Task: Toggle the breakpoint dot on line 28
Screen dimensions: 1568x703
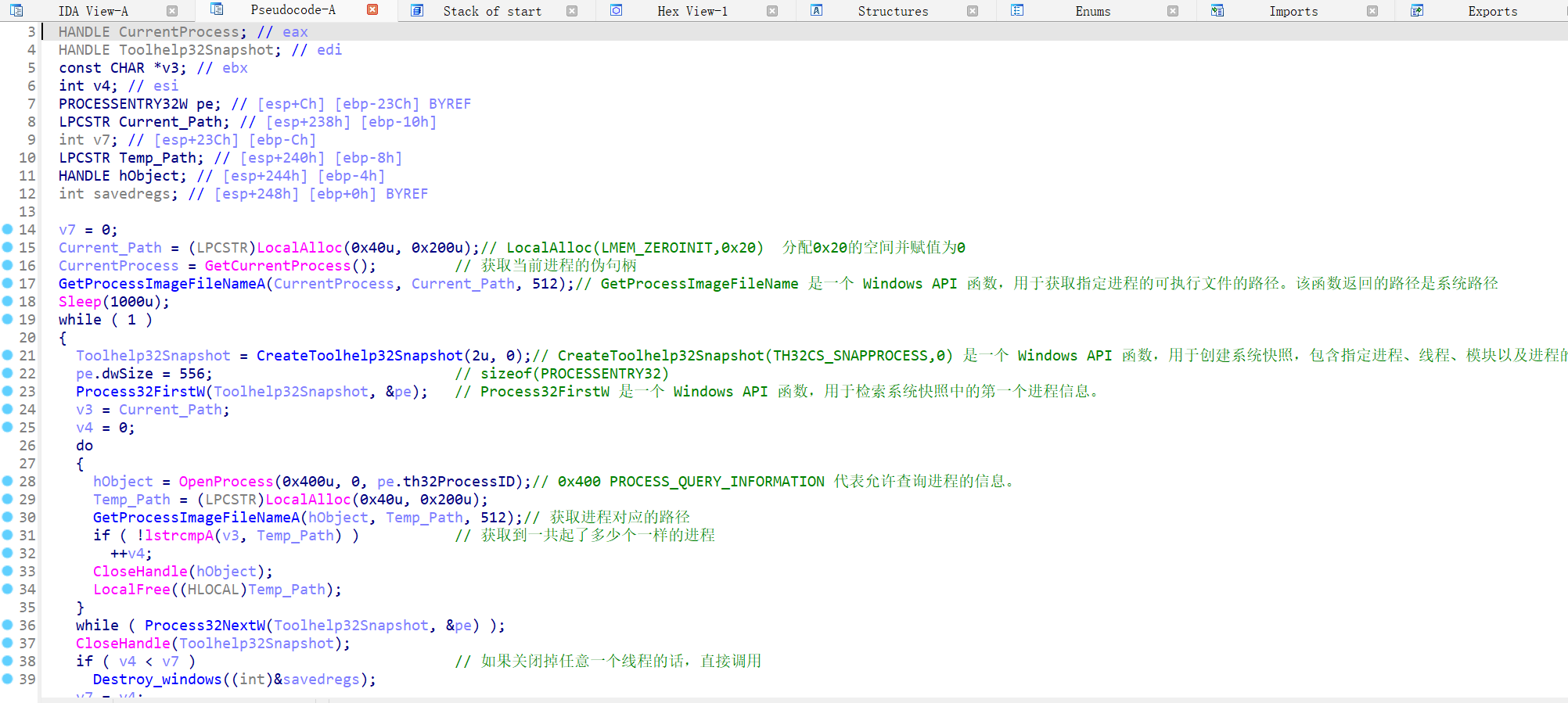Action: pyautogui.click(x=8, y=481)
